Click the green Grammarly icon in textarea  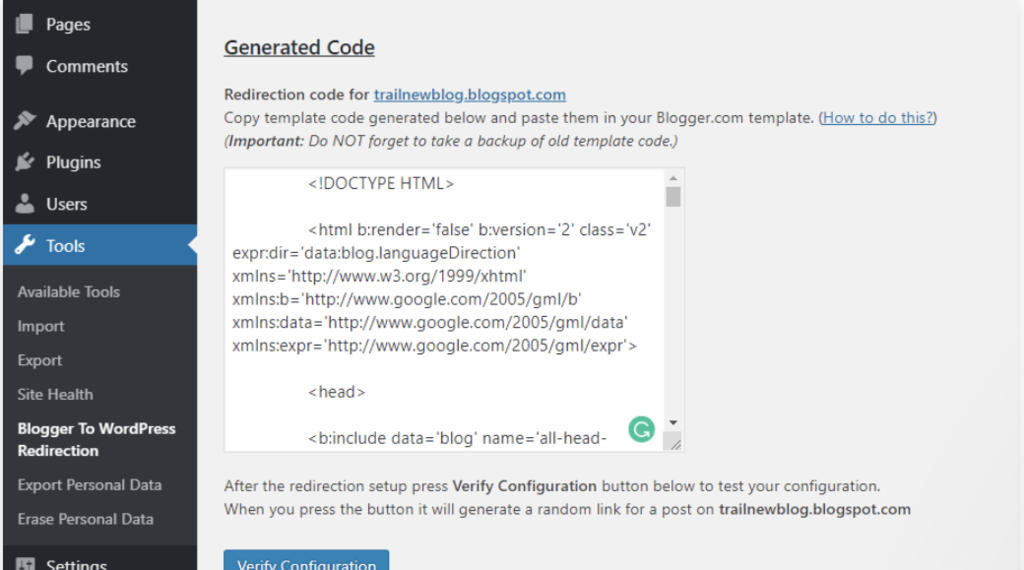click(641, 429)
